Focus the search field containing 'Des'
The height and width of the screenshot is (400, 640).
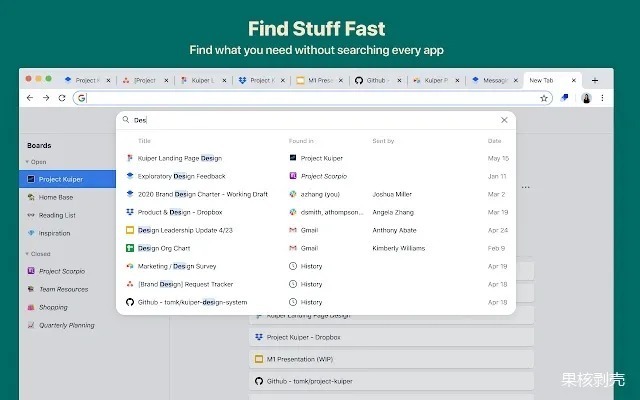point(314,120)
